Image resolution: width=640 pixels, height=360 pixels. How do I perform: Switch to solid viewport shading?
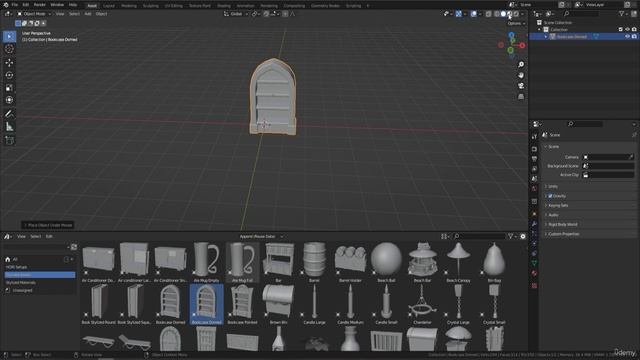503,14
